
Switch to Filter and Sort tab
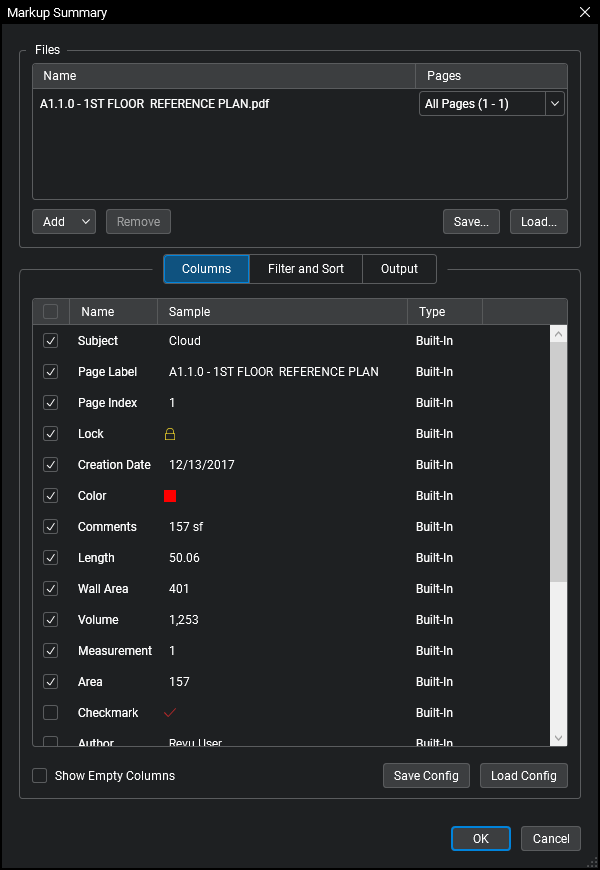point(306,269)
